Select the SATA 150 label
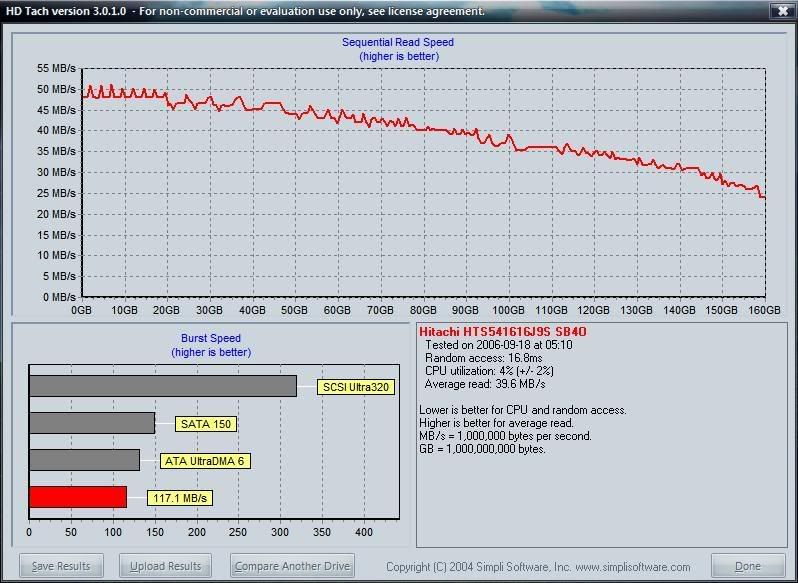The width and height of the screenshot is (798, 583). [206, 424]
